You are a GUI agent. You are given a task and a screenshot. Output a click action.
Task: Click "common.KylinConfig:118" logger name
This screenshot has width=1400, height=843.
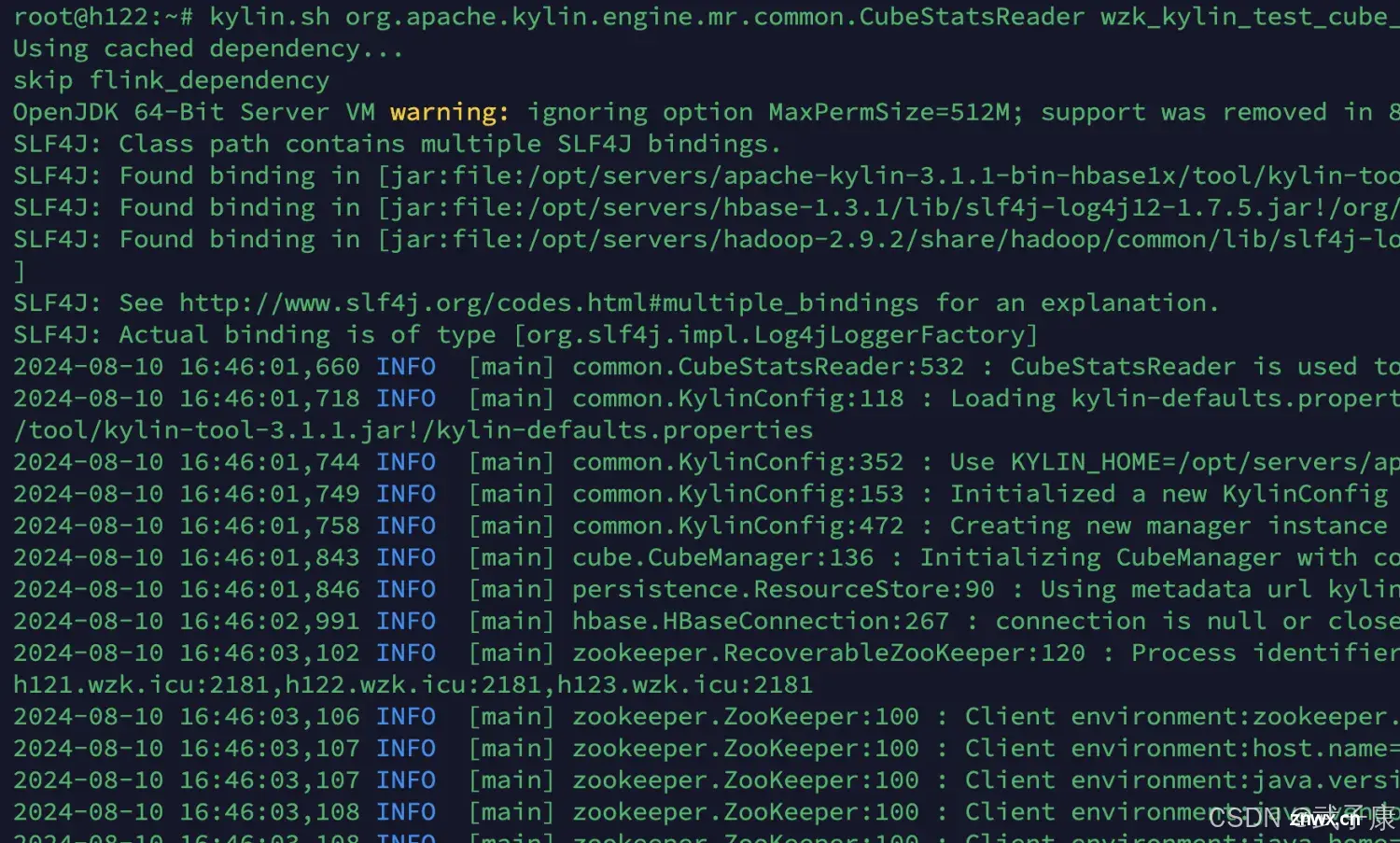[738, 399]
